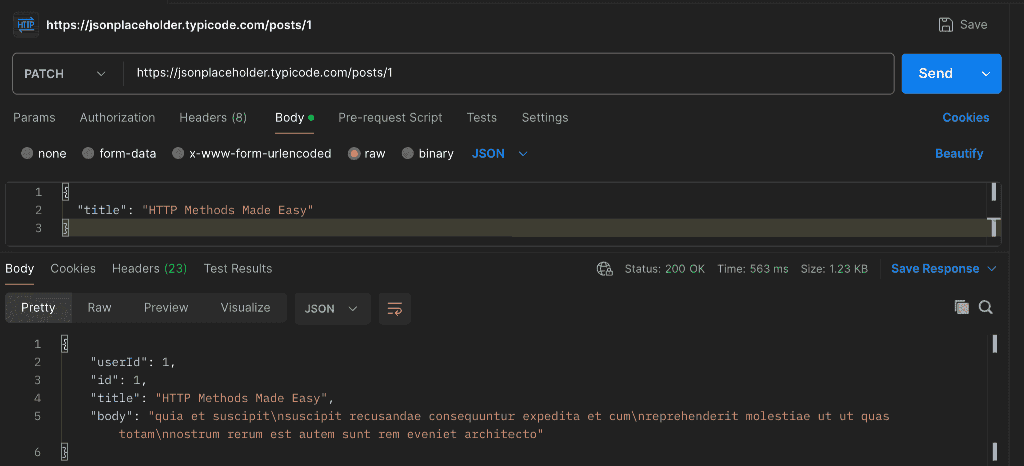Viewport: 1024px width, 466px height.
Task: Select the Preview response view
Action: pyautogui.click(x=166, y=307)
